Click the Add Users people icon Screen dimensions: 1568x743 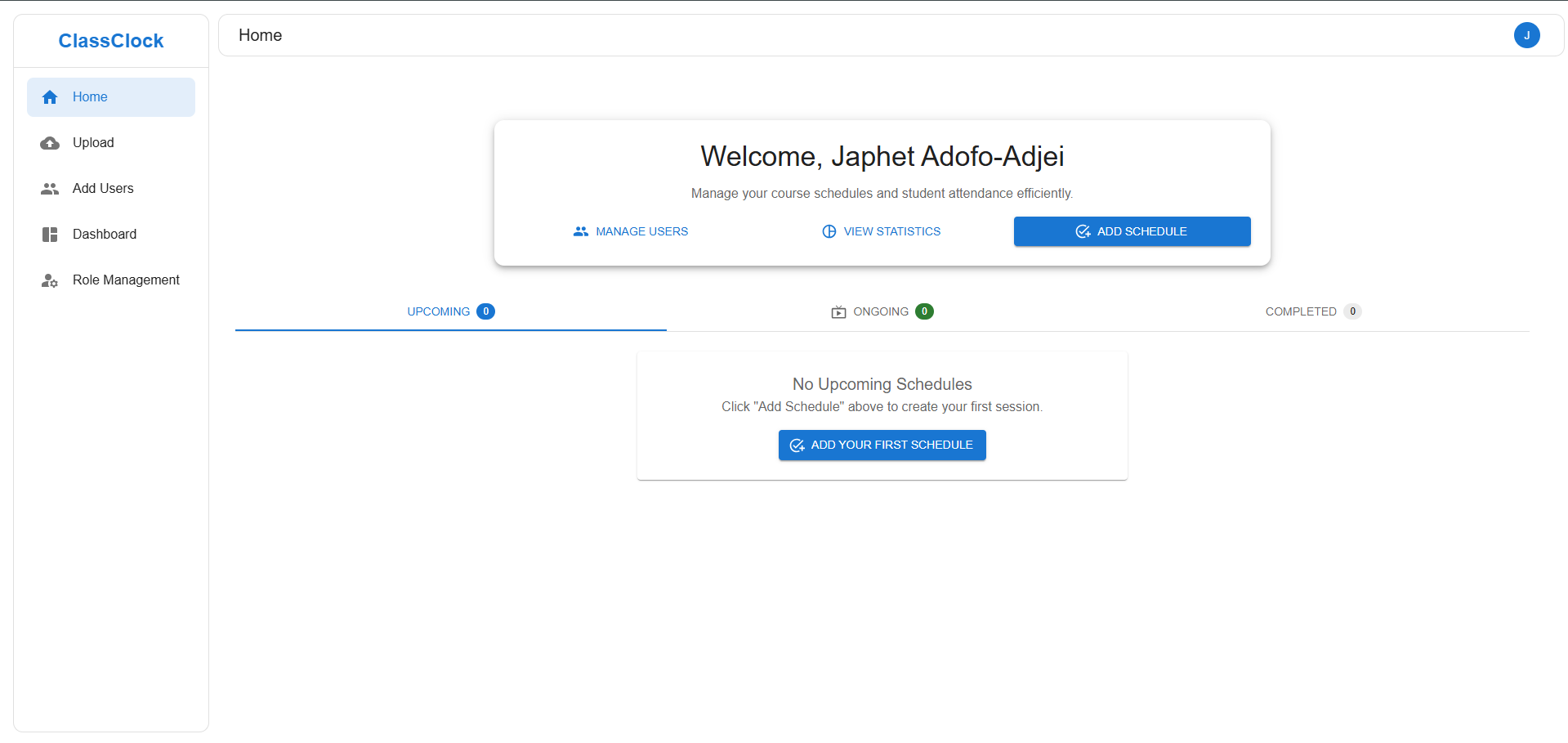(x=50, y=189)
